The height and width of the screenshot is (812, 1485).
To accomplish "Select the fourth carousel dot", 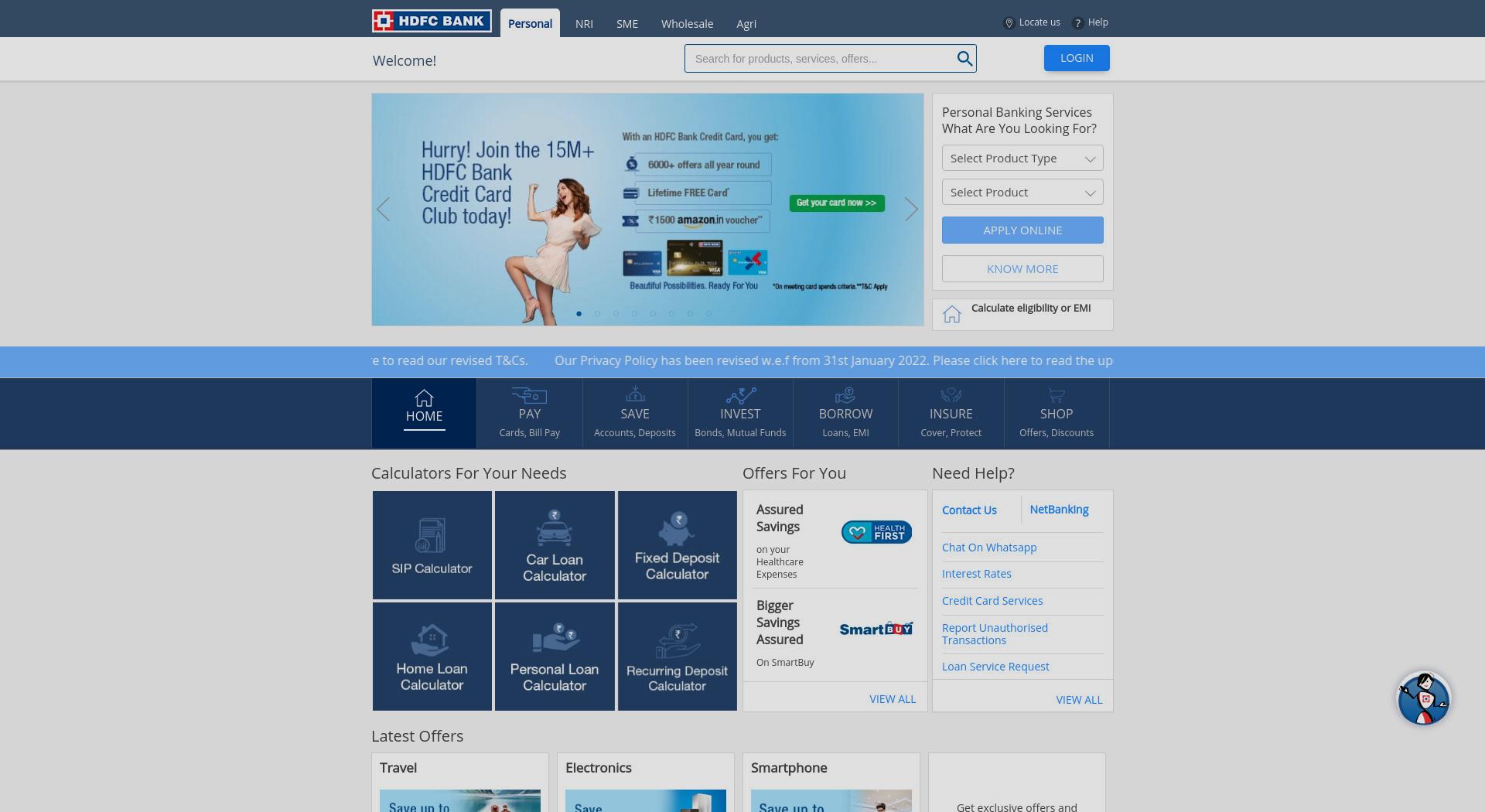I will 634,314.
